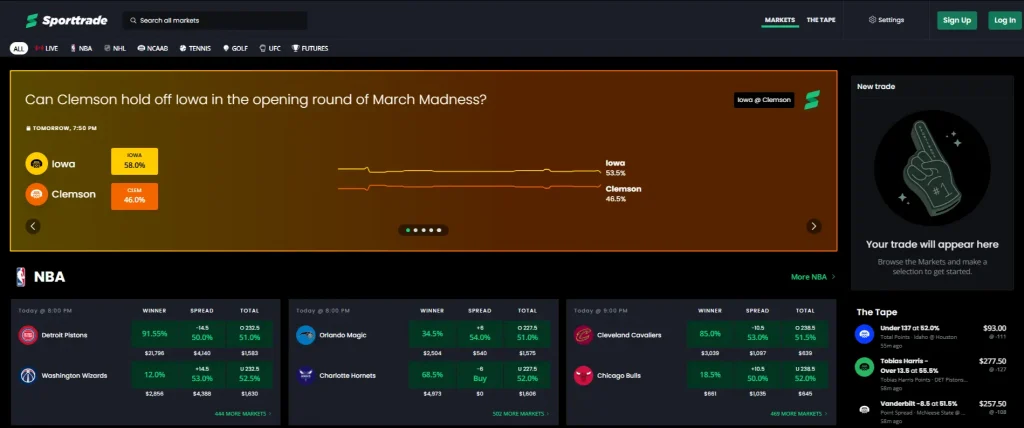This screenshot has width=1024, height=428.
Task: Select Pistons total O 232.5 cell
Action: pos(249,334)
